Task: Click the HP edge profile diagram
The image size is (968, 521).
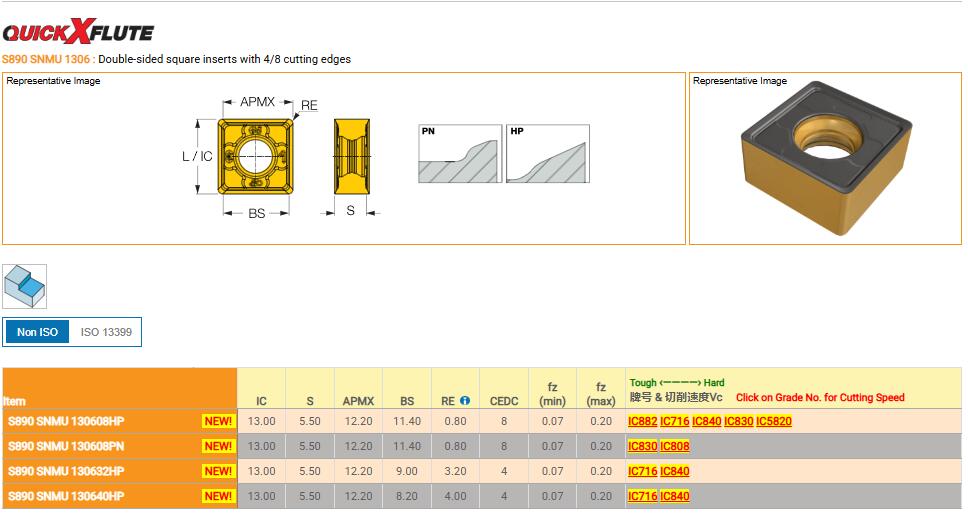Action: (x=546, y=155)
